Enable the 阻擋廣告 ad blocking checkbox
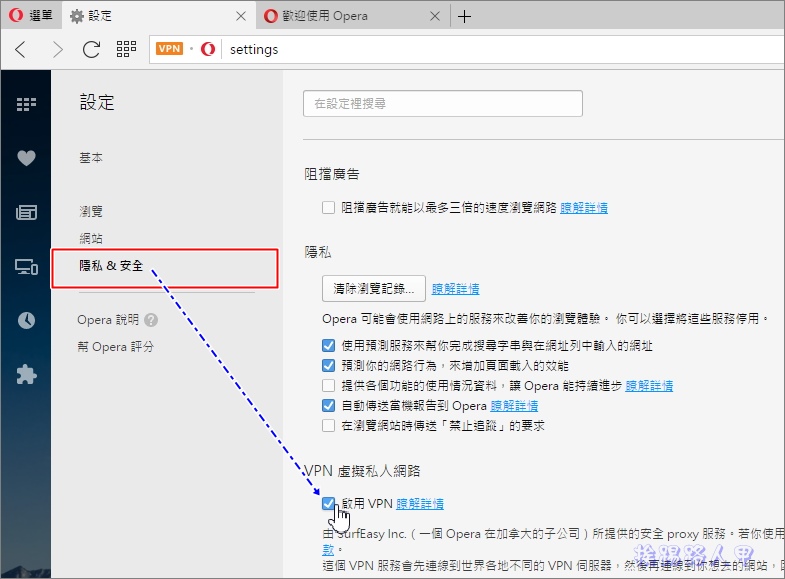 point(328,207)
